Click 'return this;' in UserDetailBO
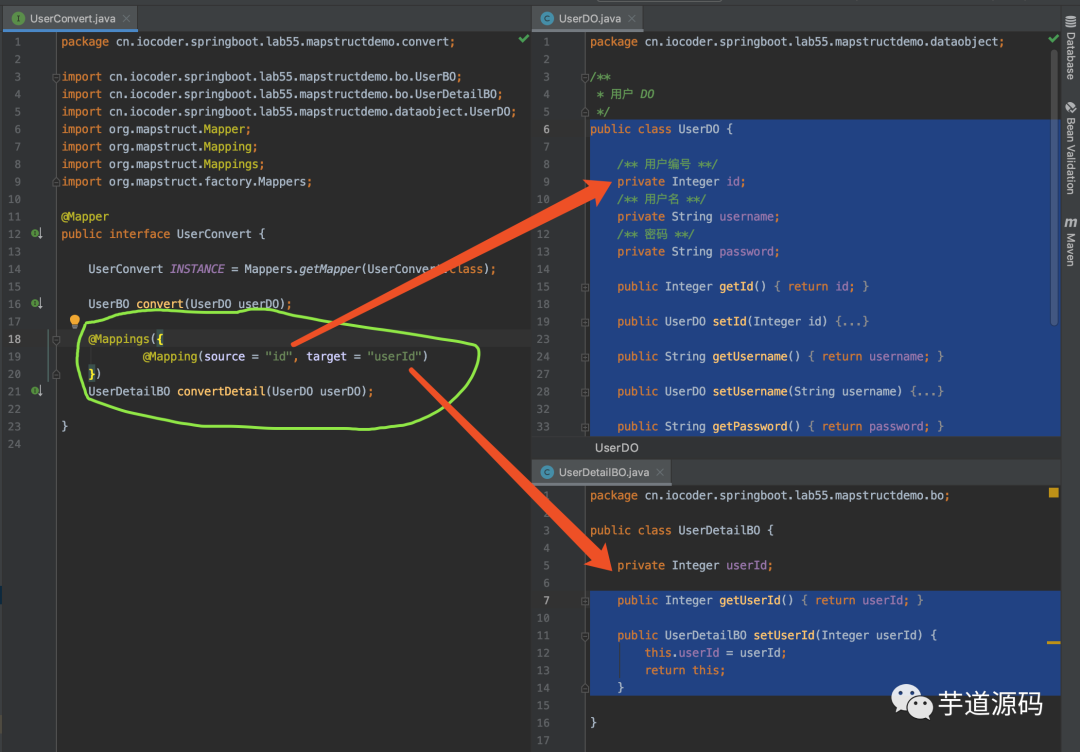This screenshot has height=752, width=1080. [x=685, y=670]
